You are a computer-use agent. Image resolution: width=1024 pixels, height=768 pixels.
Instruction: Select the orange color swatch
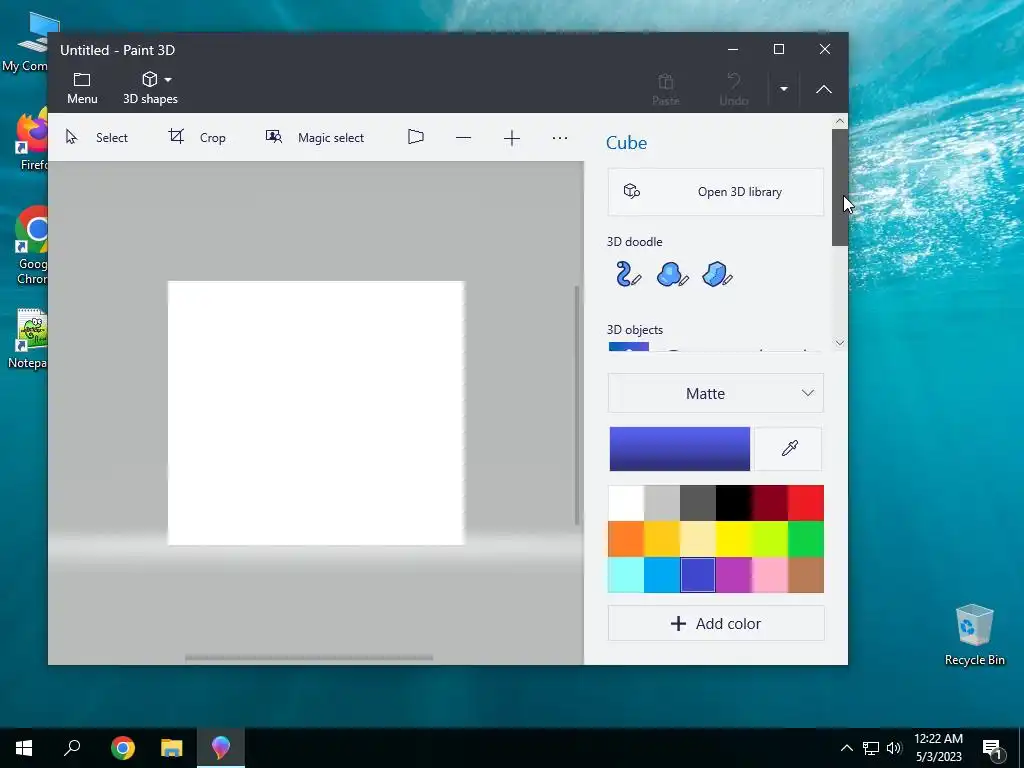[626, 539]
